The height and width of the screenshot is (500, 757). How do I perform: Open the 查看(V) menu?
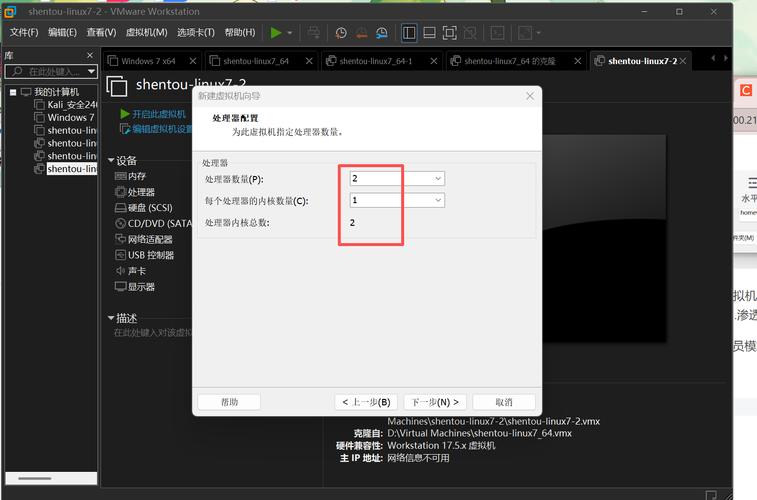pyautogui.click(x=101, y=32)
